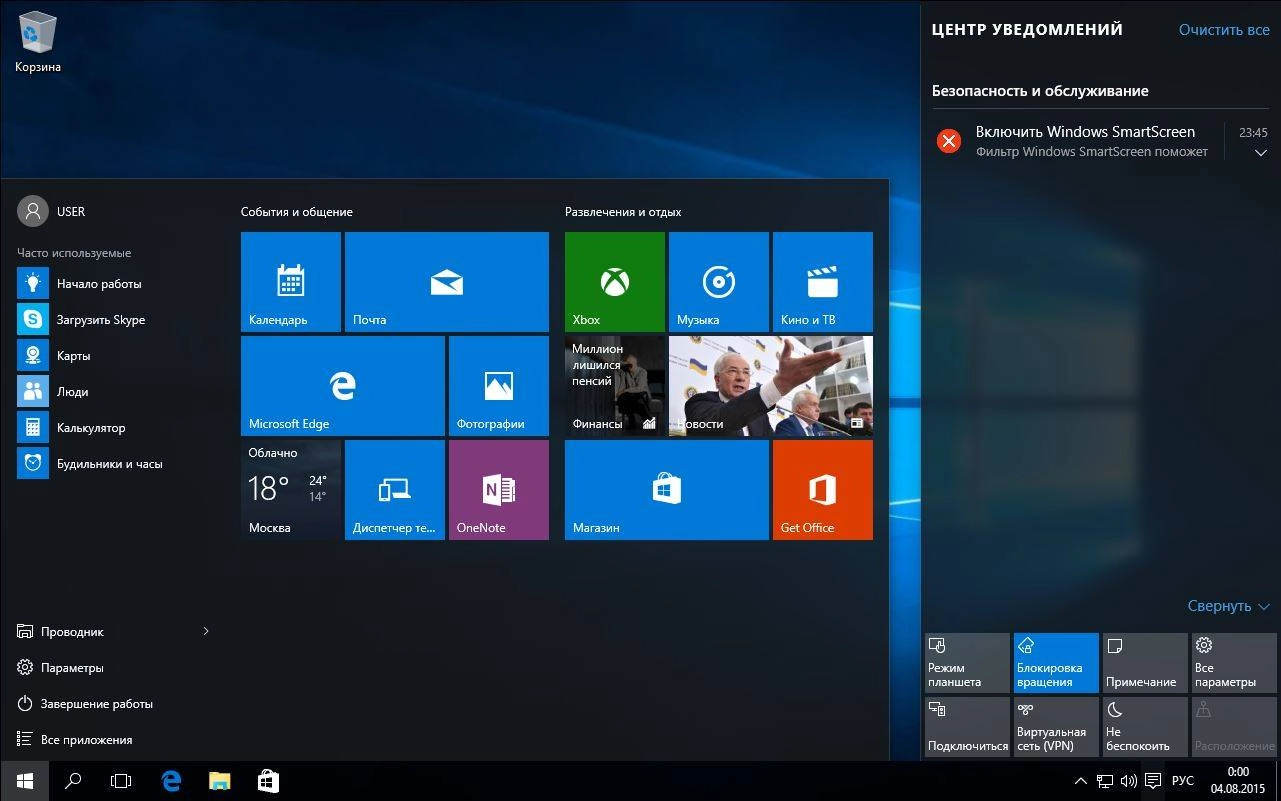This screenshot has width=1281, height=801.
Task: Click the События и общение group header
Action: pos(296,212)
